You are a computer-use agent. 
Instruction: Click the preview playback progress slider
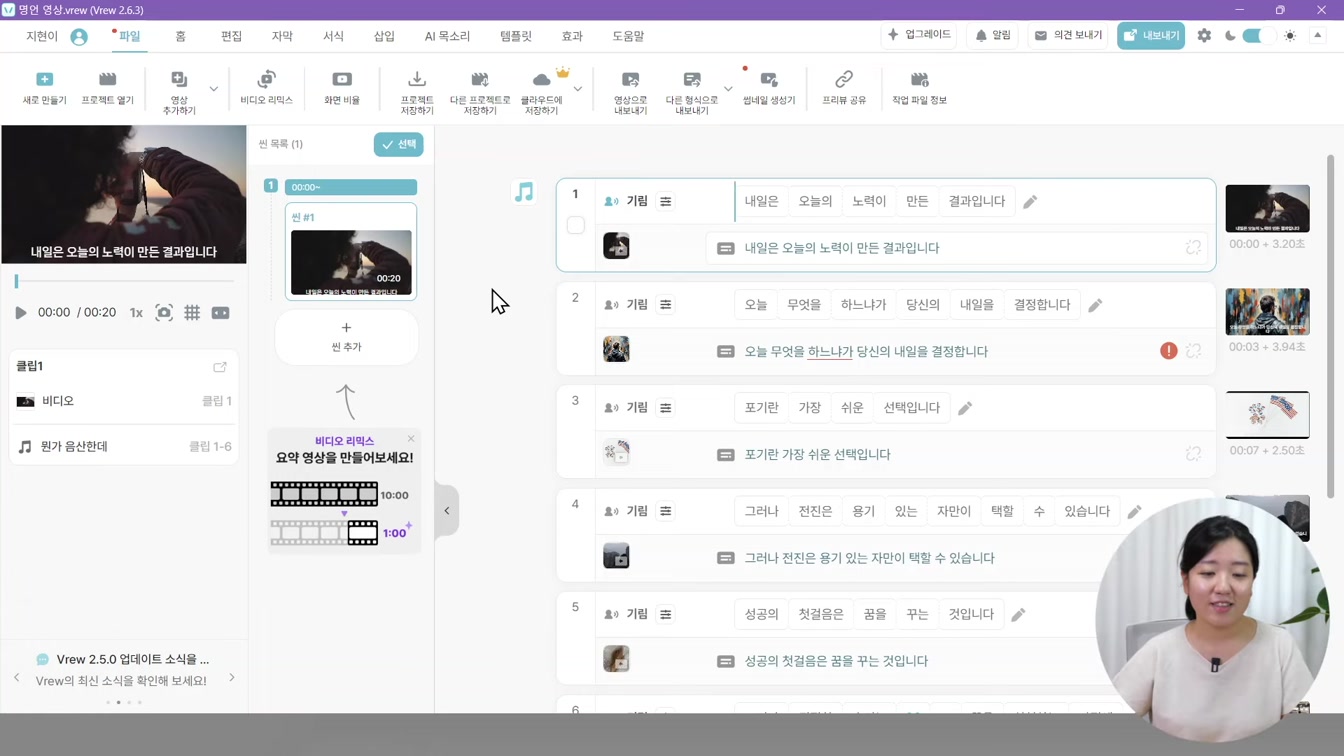[x=124, y=282]
